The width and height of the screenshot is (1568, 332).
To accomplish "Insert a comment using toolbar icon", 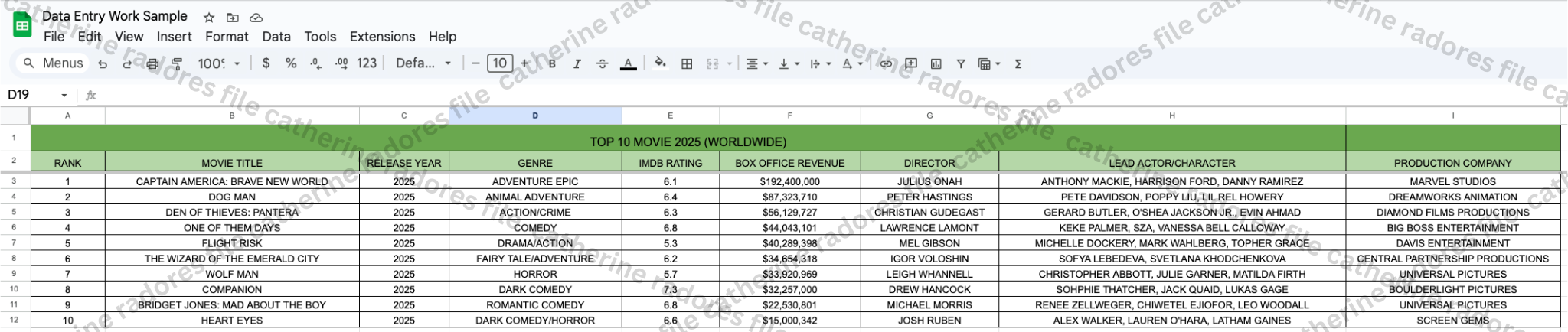I will [911, 63].
